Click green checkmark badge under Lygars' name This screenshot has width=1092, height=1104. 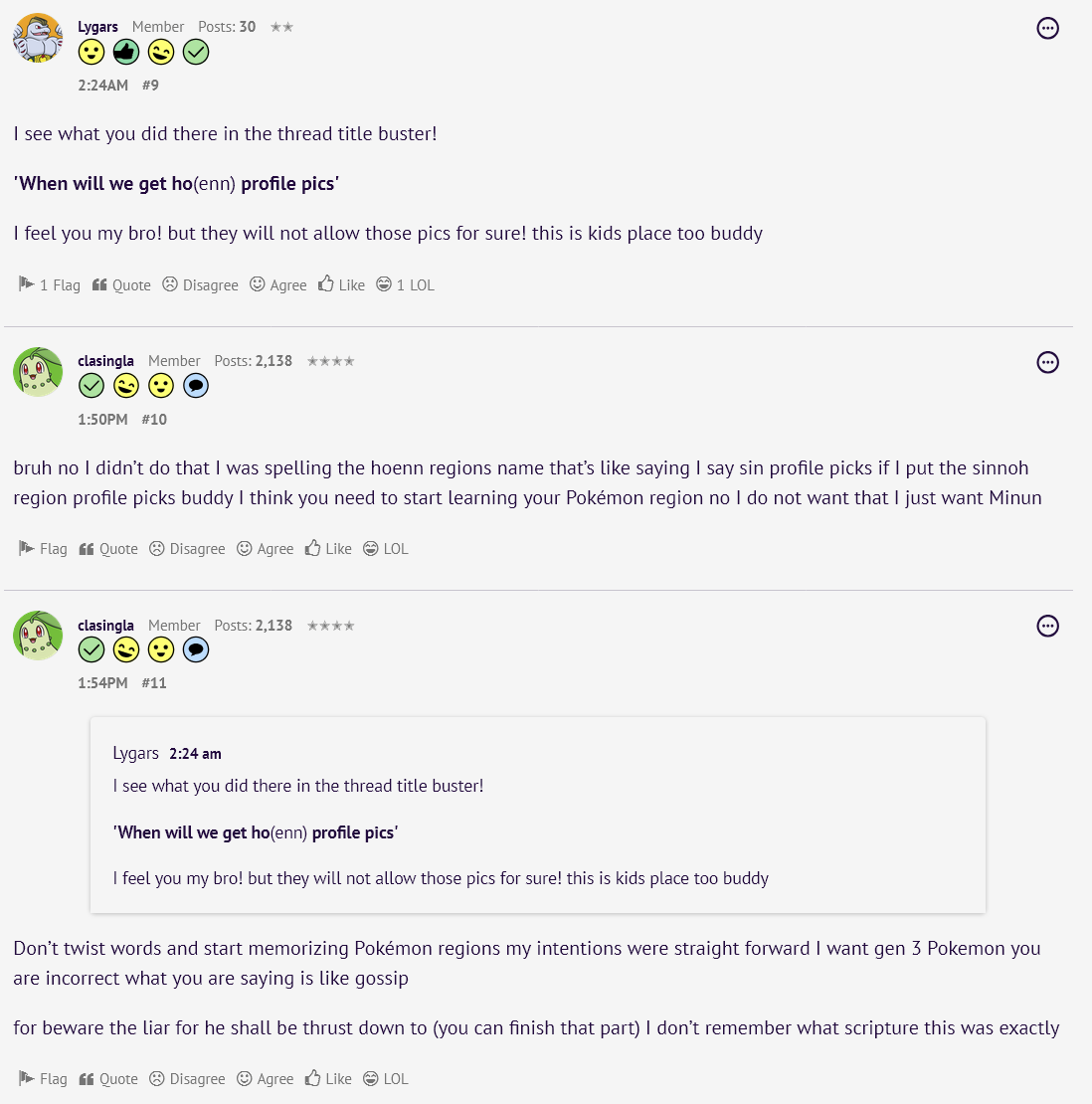coord(196,52)
